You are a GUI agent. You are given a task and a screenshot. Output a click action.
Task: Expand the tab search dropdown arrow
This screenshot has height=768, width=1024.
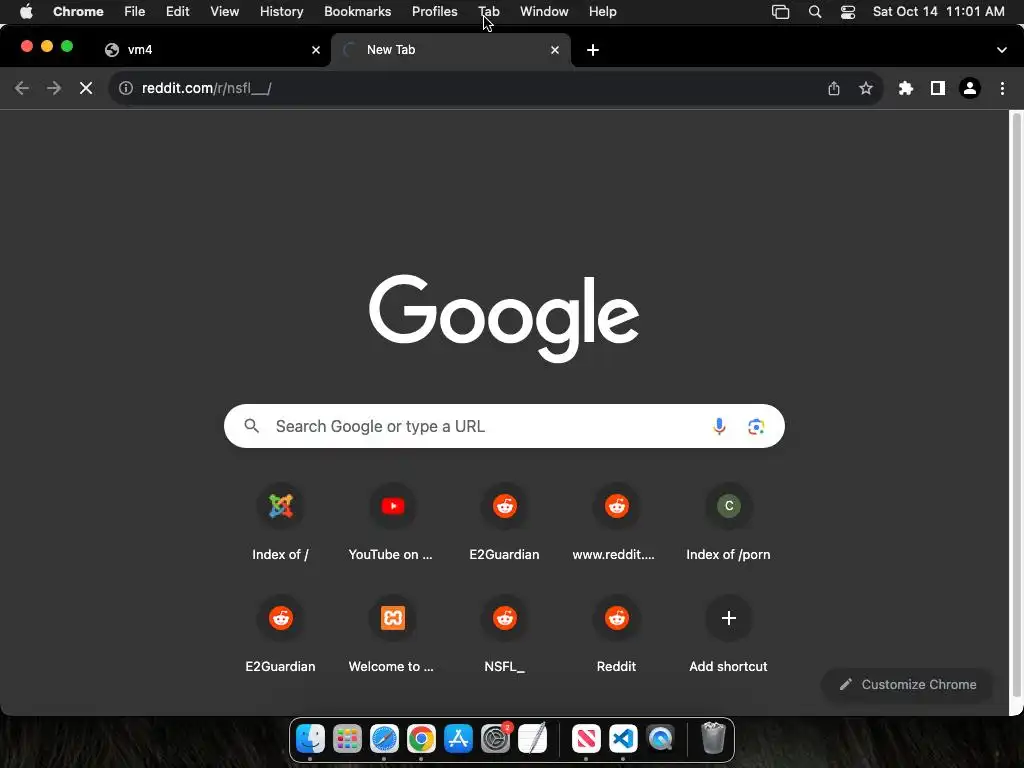pos(1002,50)
